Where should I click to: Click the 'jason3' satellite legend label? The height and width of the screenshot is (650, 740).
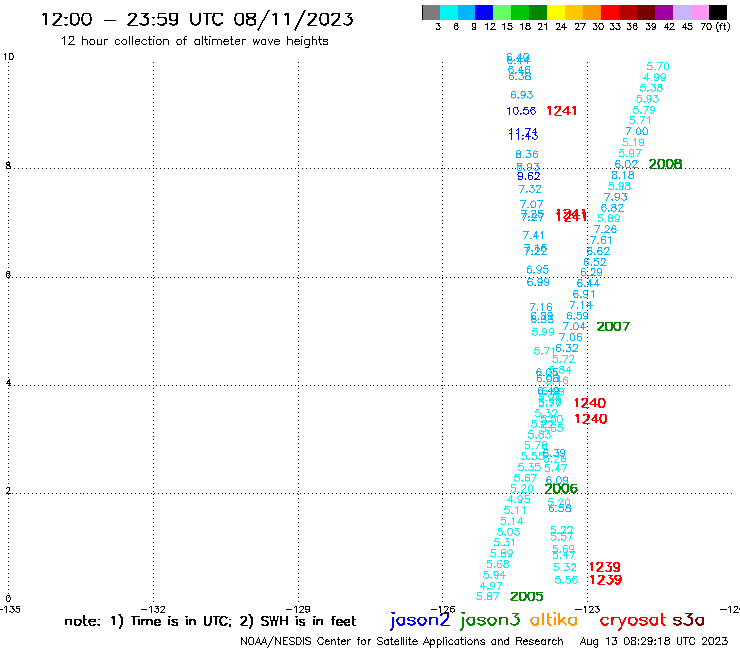click(x=490, y=620)
